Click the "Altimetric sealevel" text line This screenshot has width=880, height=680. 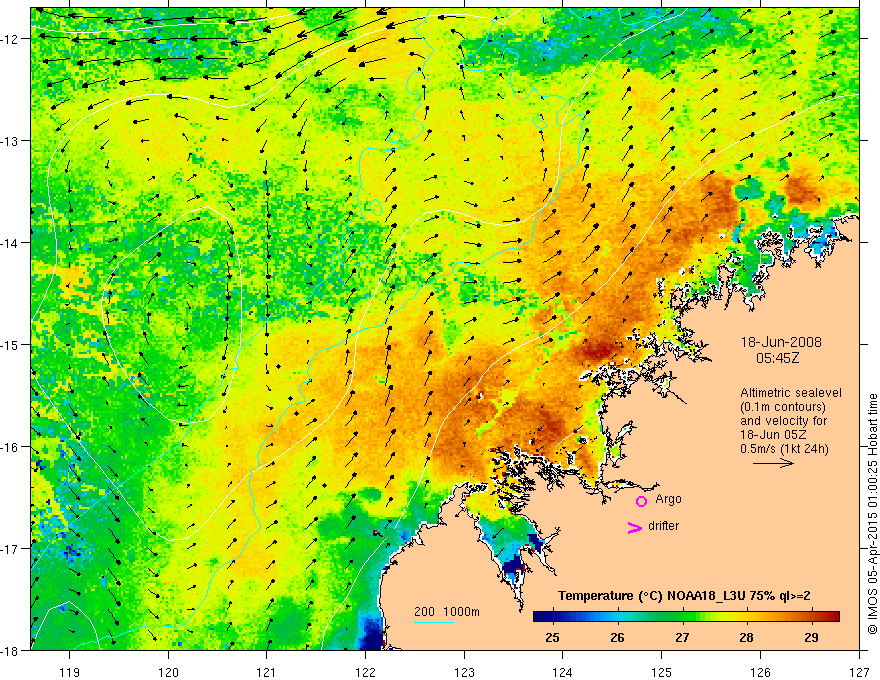point(791,393)
